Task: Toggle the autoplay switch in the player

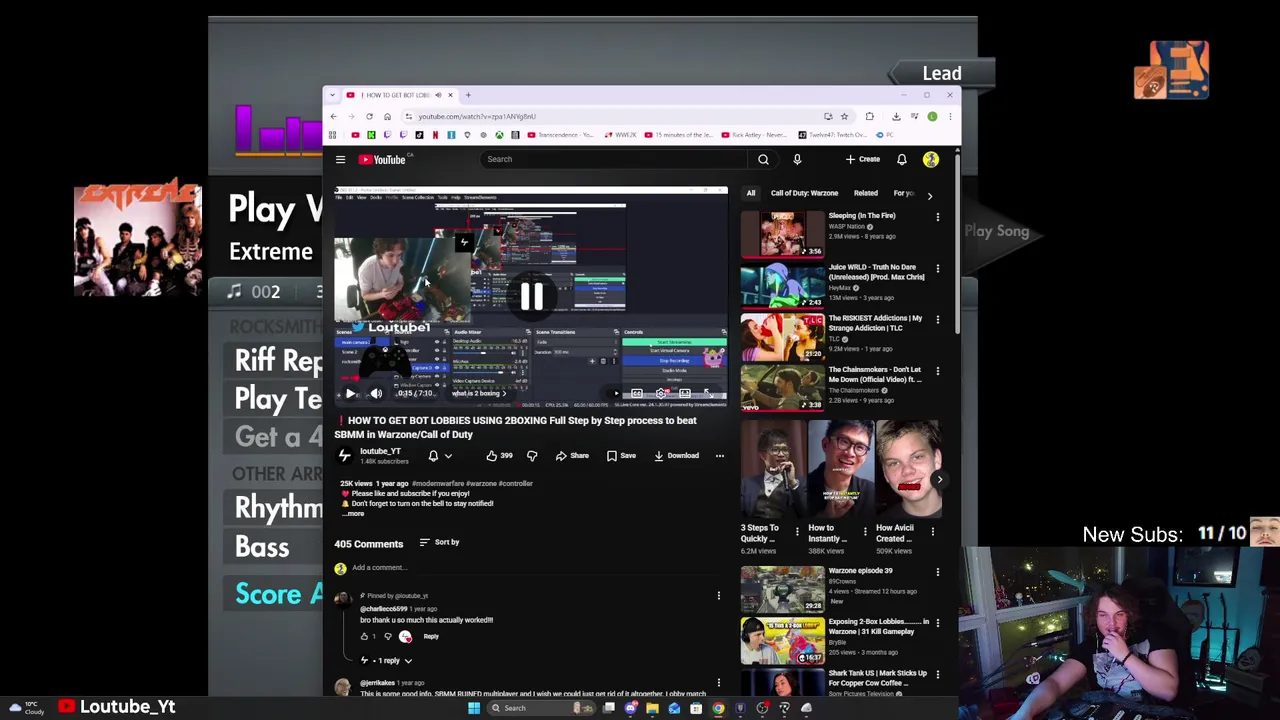Action: click(x=613, y=393)
